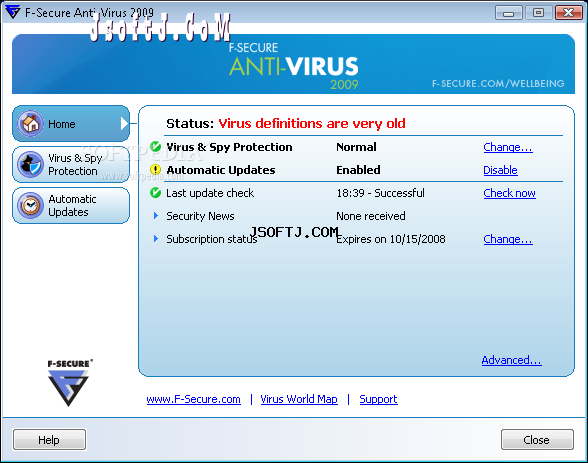
Task: Open the www.F-Secure.com link
Action: click(194, 399)
